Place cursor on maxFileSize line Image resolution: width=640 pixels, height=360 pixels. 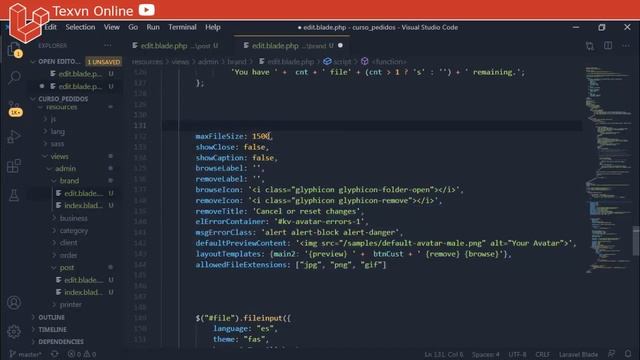(233, 136)
